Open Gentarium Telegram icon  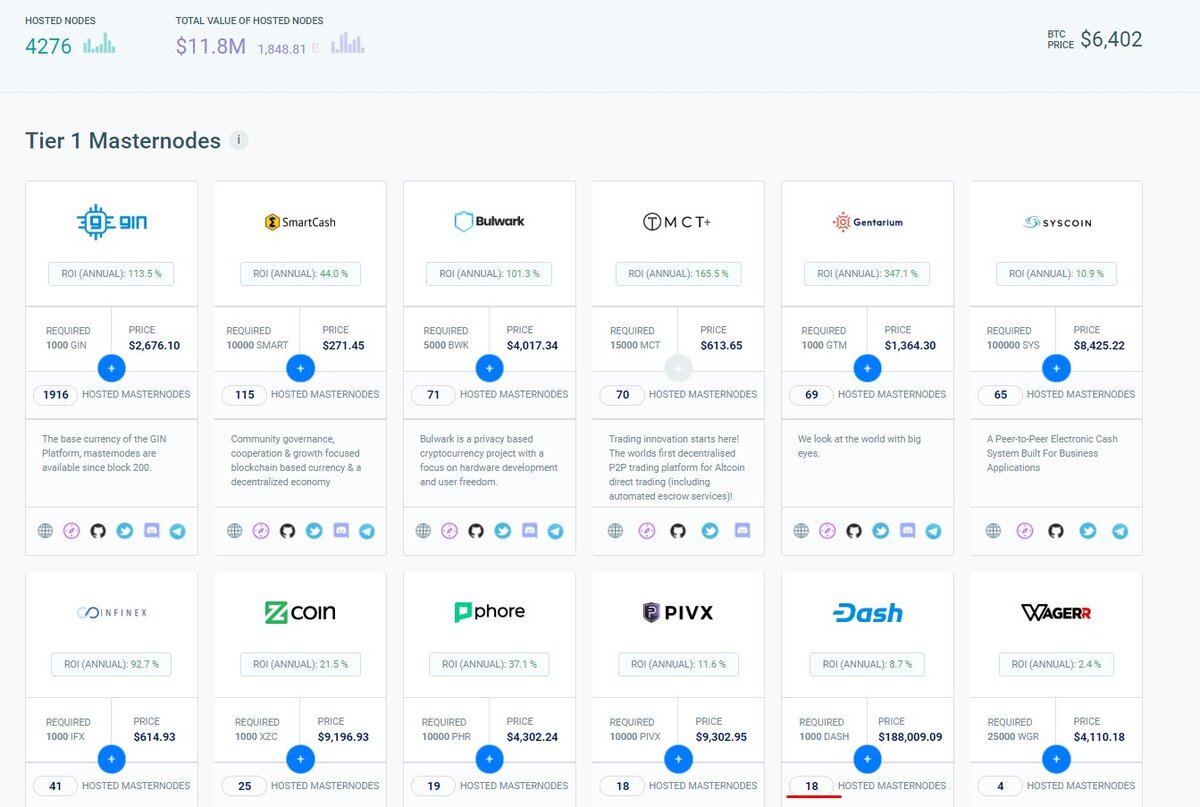point(933,532)
